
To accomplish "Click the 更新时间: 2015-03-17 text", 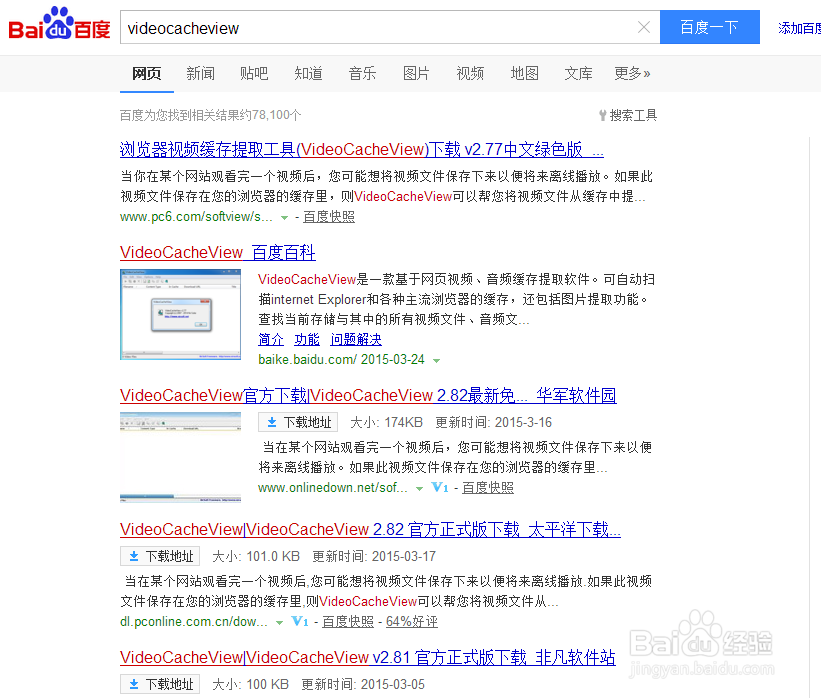I will (x=374, y=557).
